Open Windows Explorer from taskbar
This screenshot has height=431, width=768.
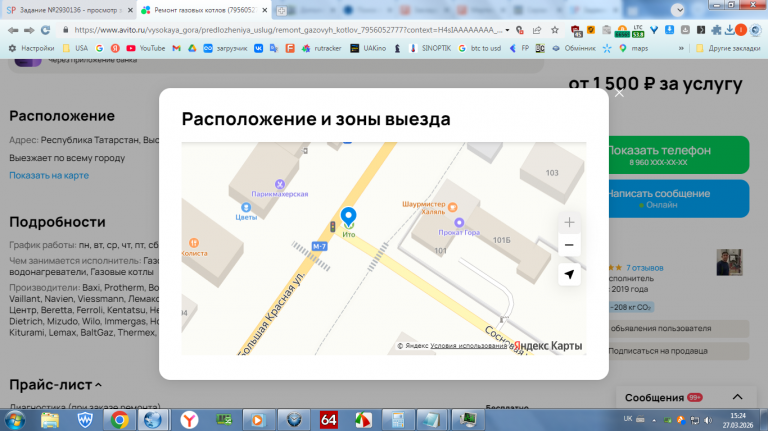pyautogui.click(x=50, y=420)
